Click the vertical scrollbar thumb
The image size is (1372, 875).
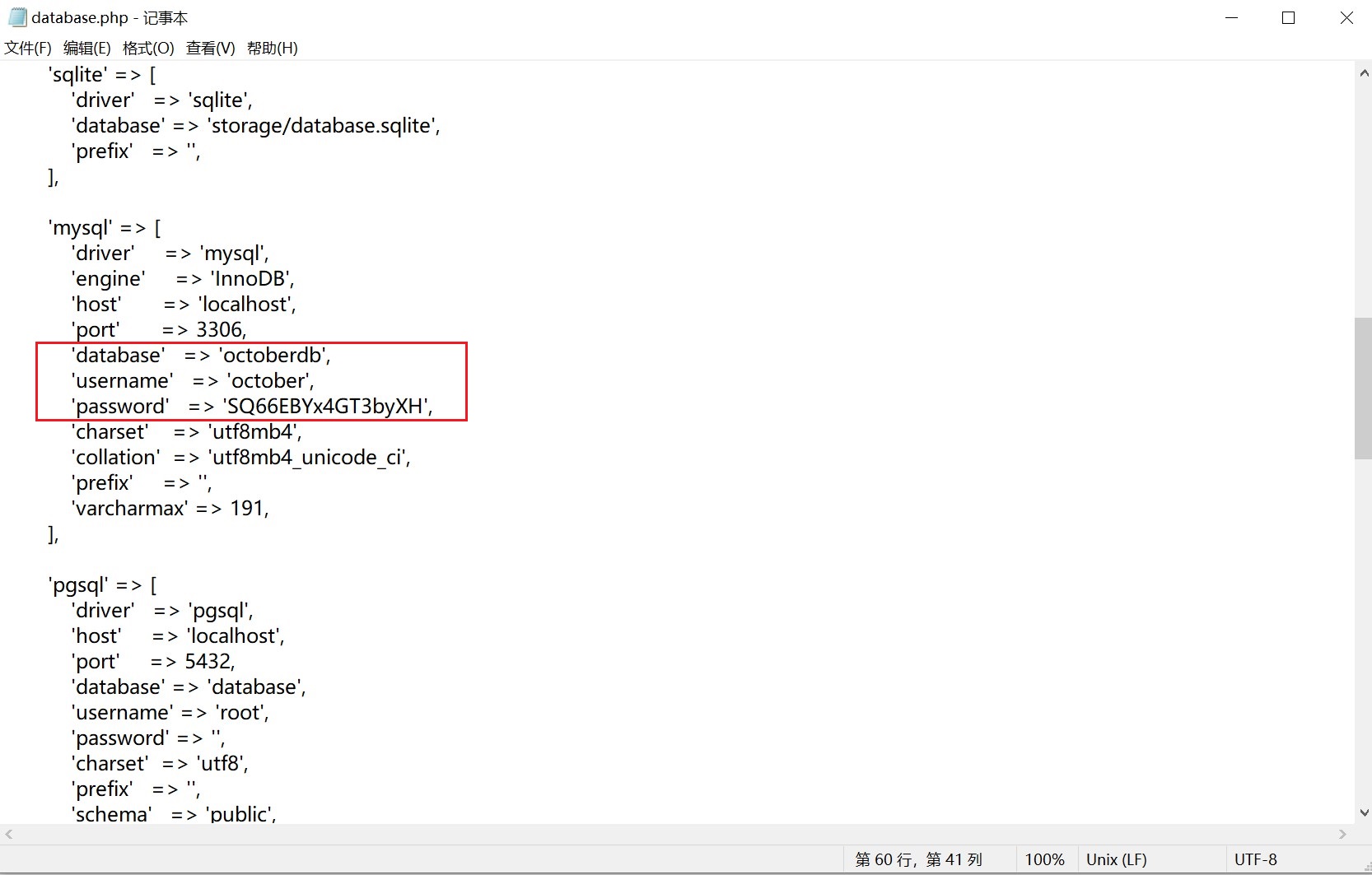[x=1364, y=388]
